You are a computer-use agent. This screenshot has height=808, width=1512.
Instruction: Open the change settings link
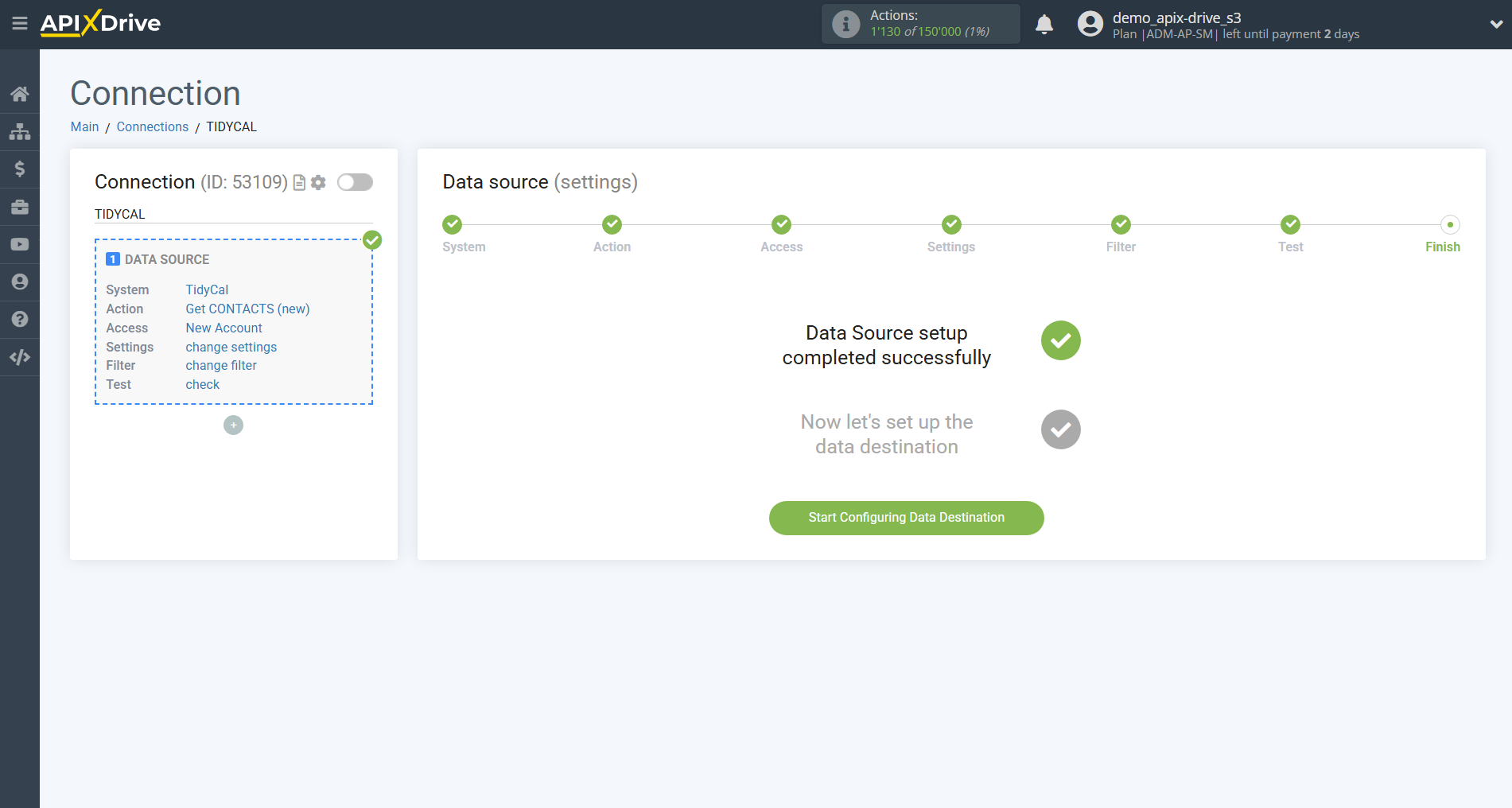pos(231,347)
